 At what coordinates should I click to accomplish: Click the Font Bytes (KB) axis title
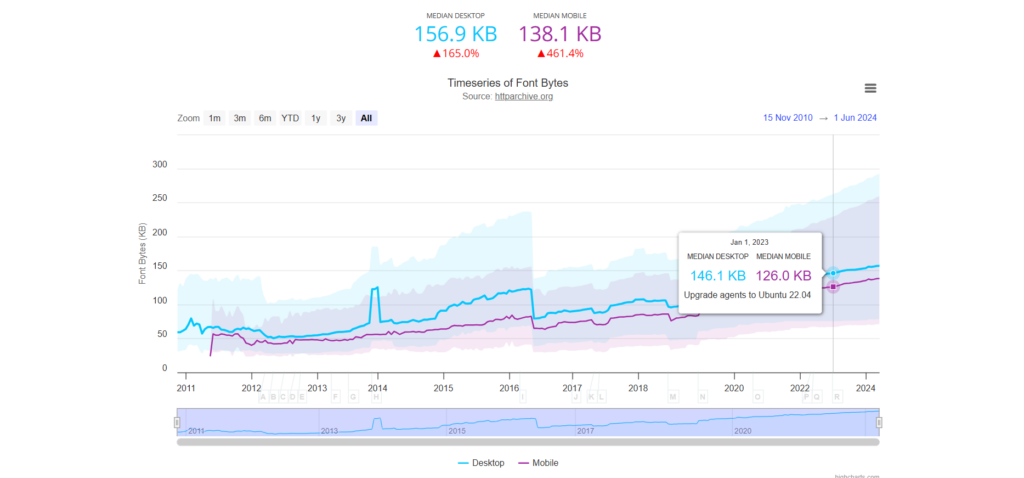coord(142,254)
